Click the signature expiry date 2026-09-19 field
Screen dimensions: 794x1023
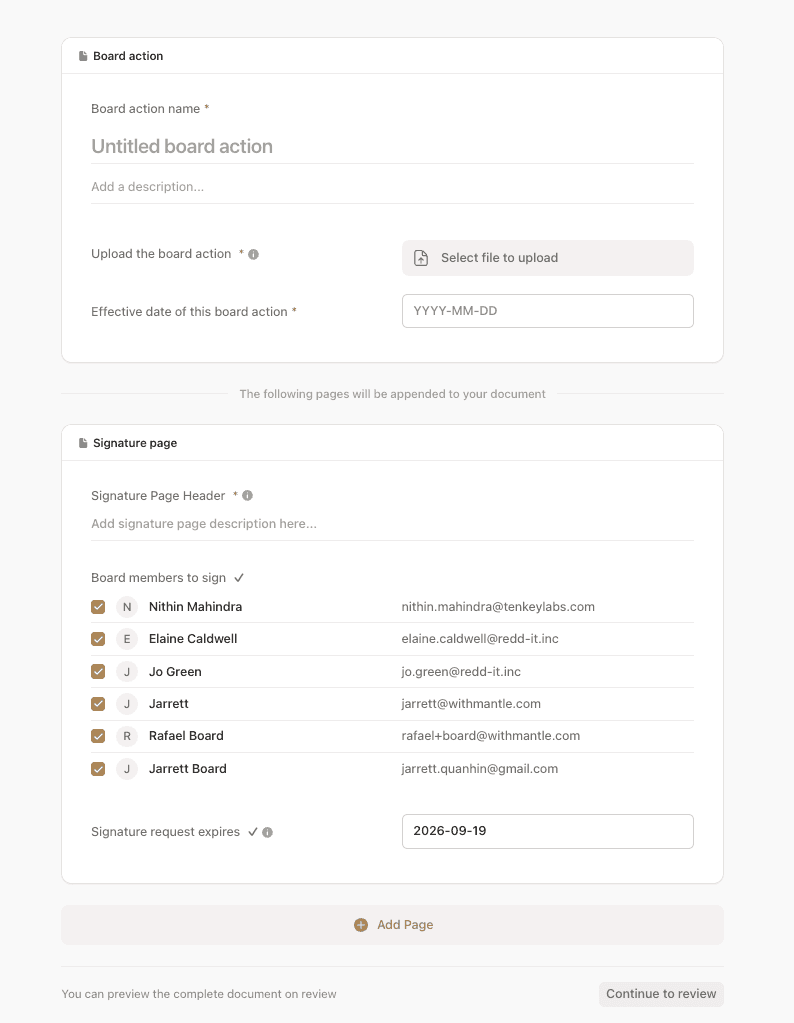pos(547,831)
